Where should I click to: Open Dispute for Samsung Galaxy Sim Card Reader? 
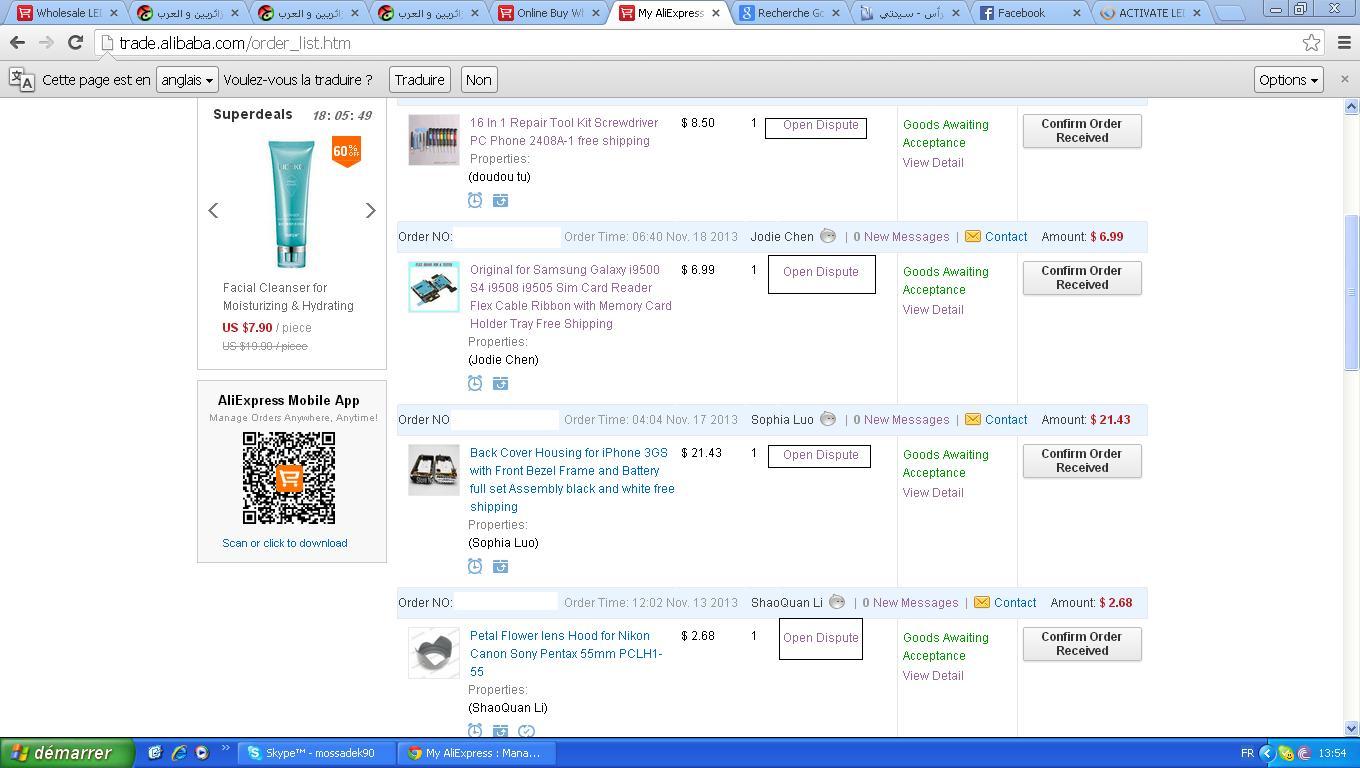click(x=820, y=272)
